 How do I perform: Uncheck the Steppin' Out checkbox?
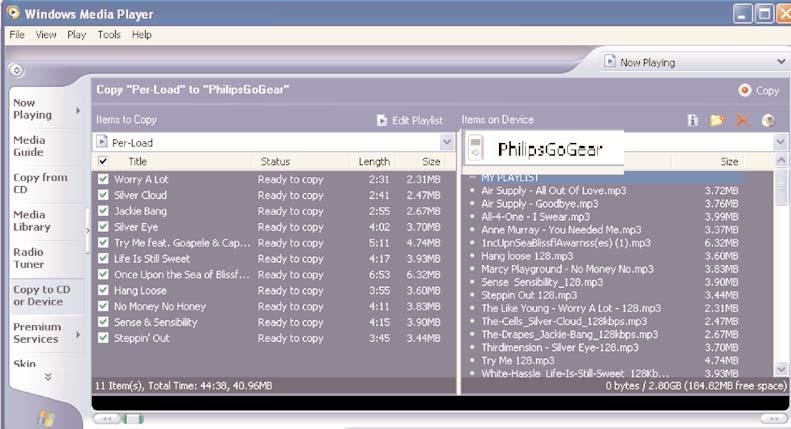click(103, 338)
